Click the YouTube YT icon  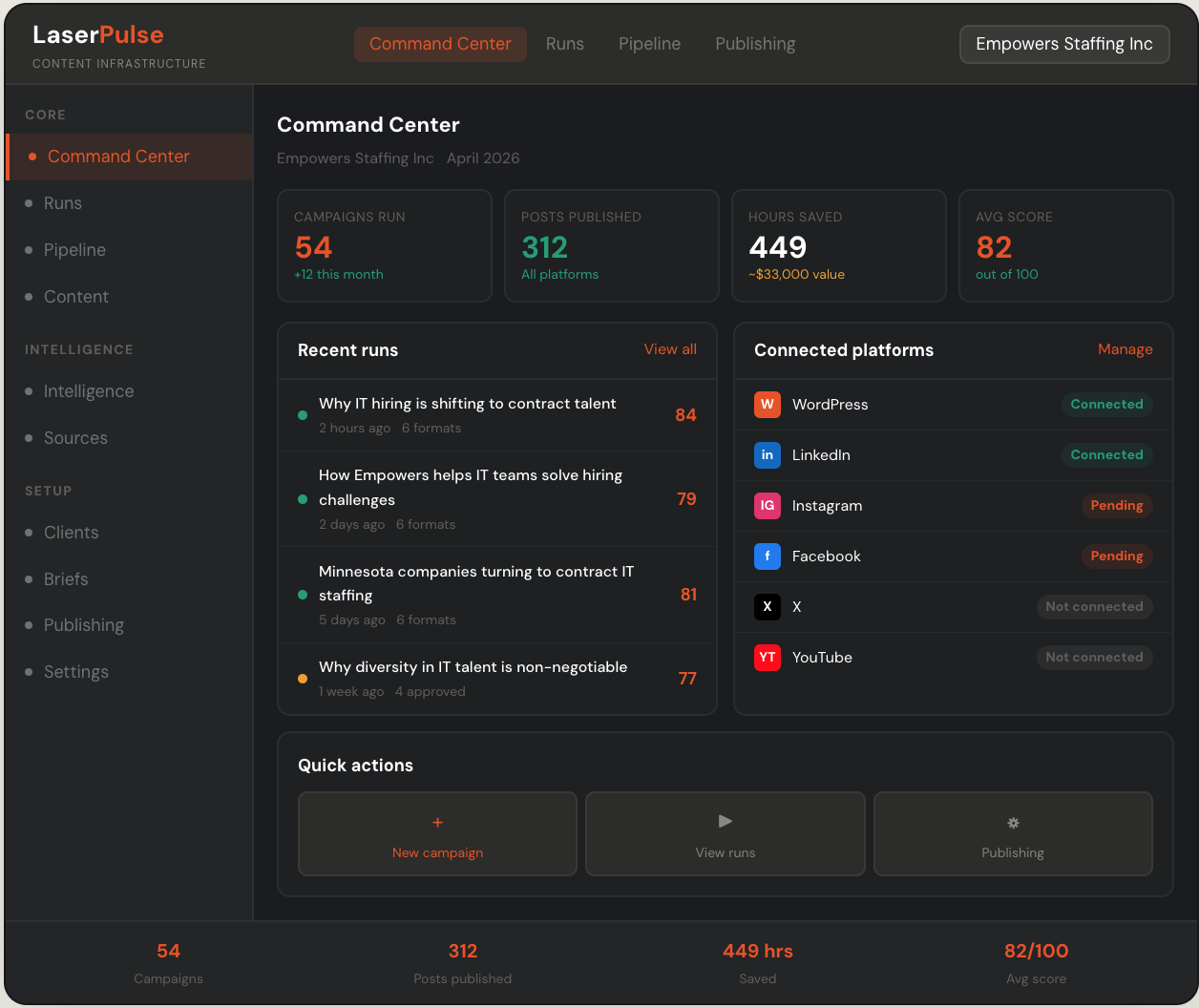tap(767, 658)
